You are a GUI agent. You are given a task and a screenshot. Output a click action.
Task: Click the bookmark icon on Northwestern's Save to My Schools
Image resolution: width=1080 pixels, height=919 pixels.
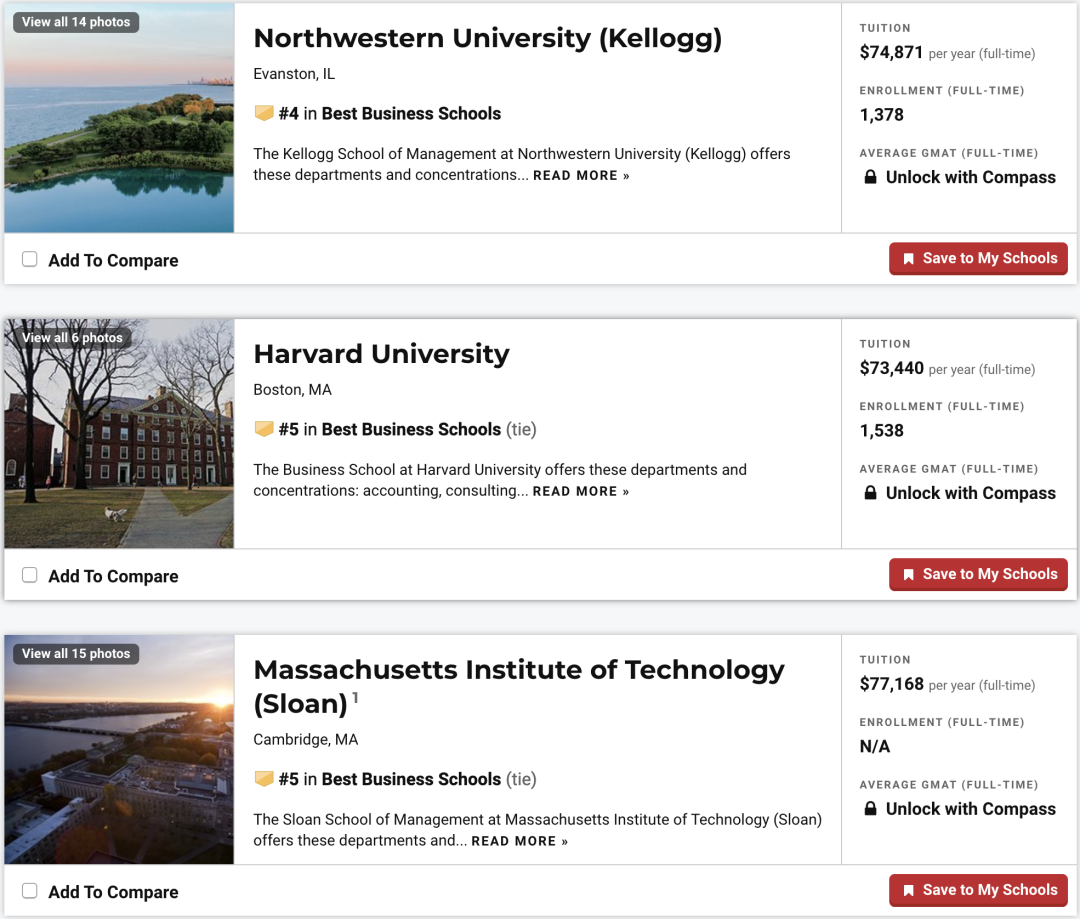(x=908, y=259)
